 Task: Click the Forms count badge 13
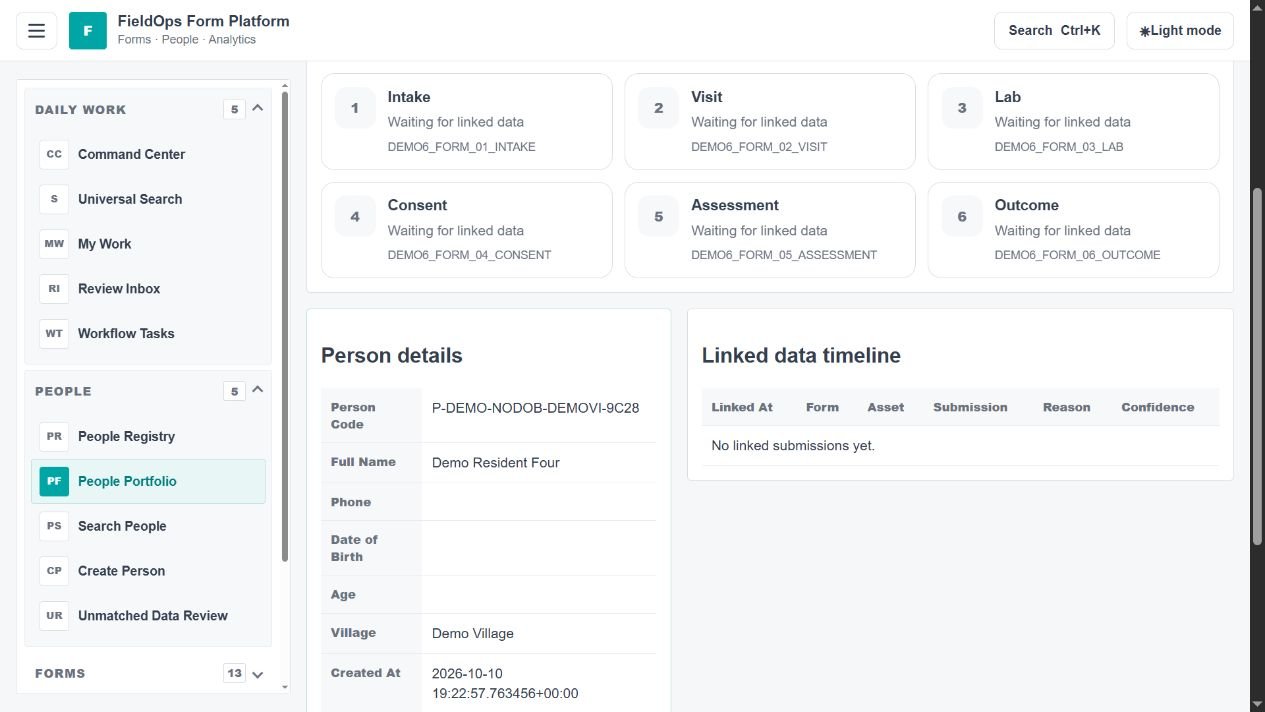234,673
